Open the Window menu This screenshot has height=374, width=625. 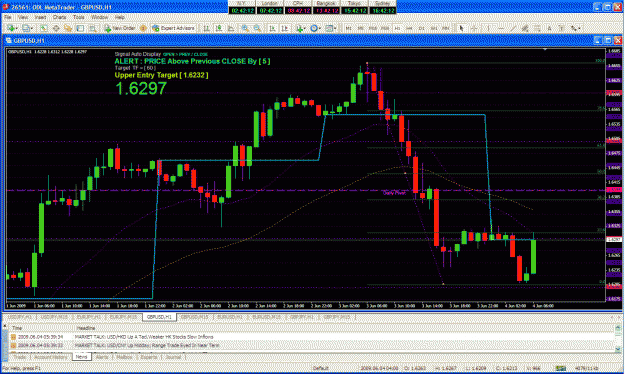click(99, 18)
